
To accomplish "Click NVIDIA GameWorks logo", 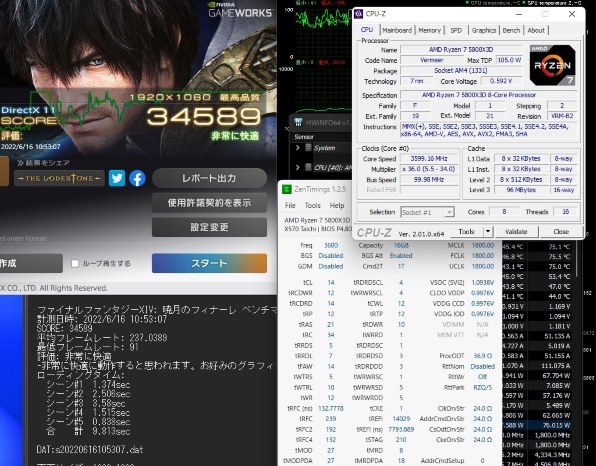I will (241, 10).
